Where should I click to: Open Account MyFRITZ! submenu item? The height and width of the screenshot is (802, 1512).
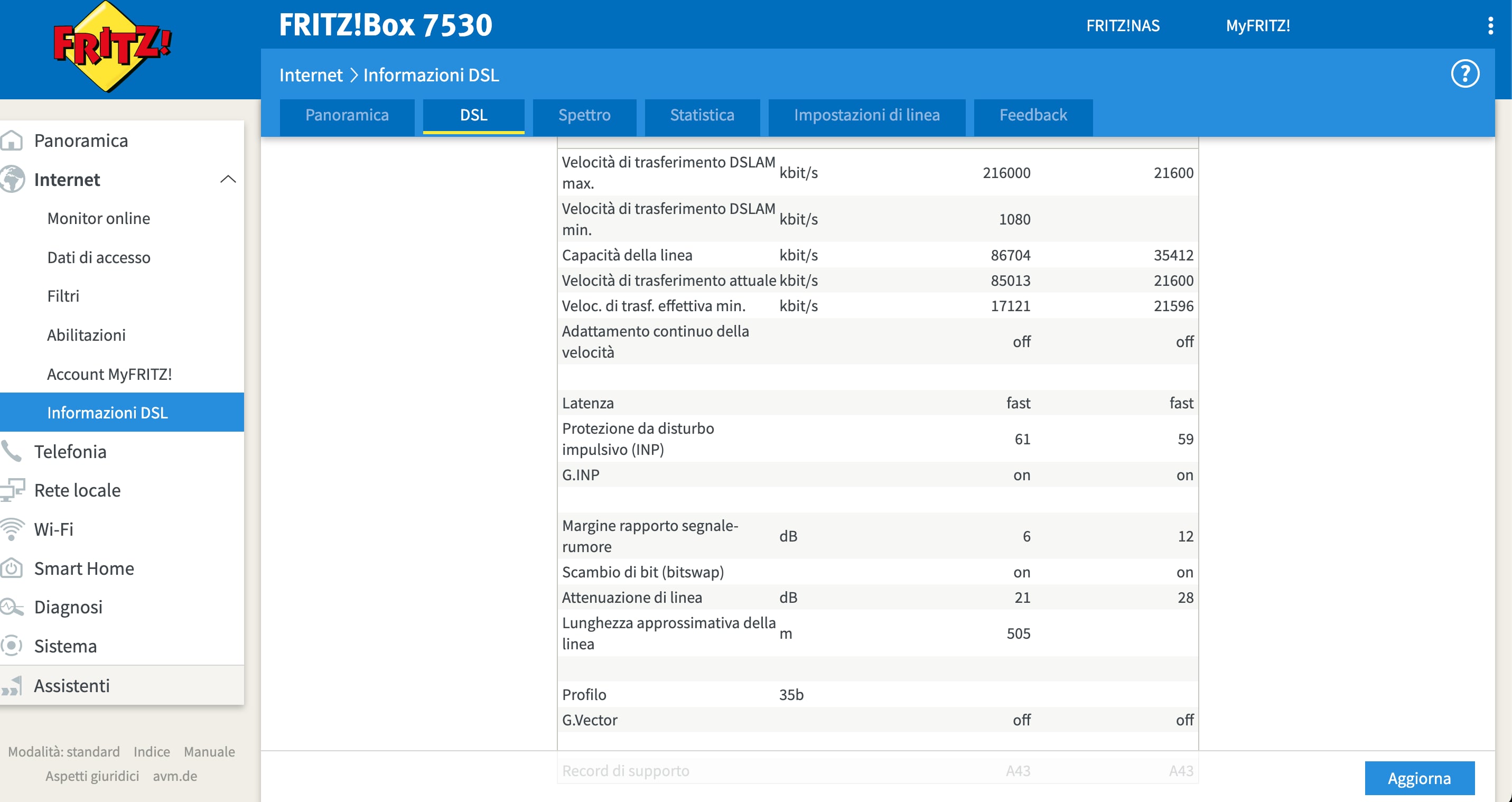(109, 374)
